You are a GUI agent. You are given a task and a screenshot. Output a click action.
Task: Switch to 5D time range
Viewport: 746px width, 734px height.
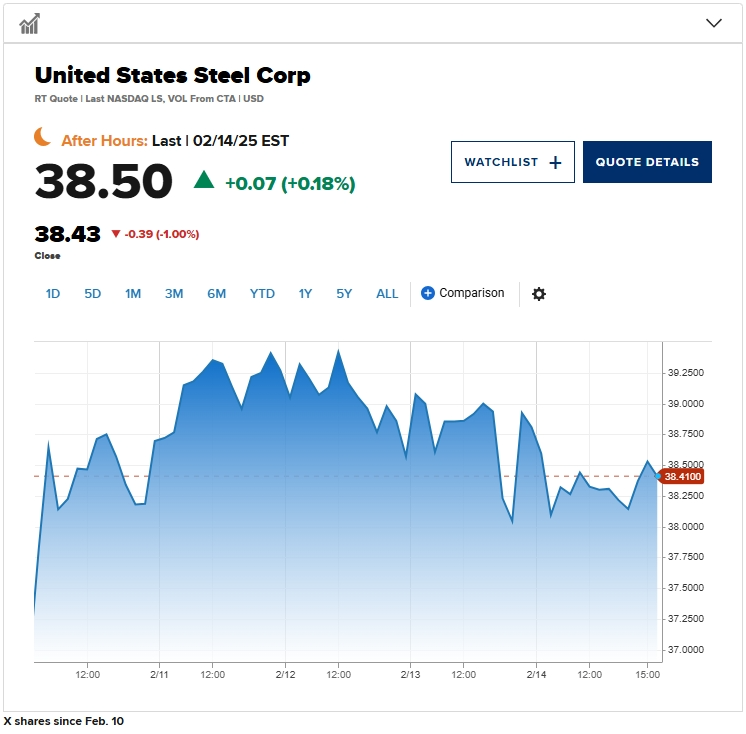[93, 294]
